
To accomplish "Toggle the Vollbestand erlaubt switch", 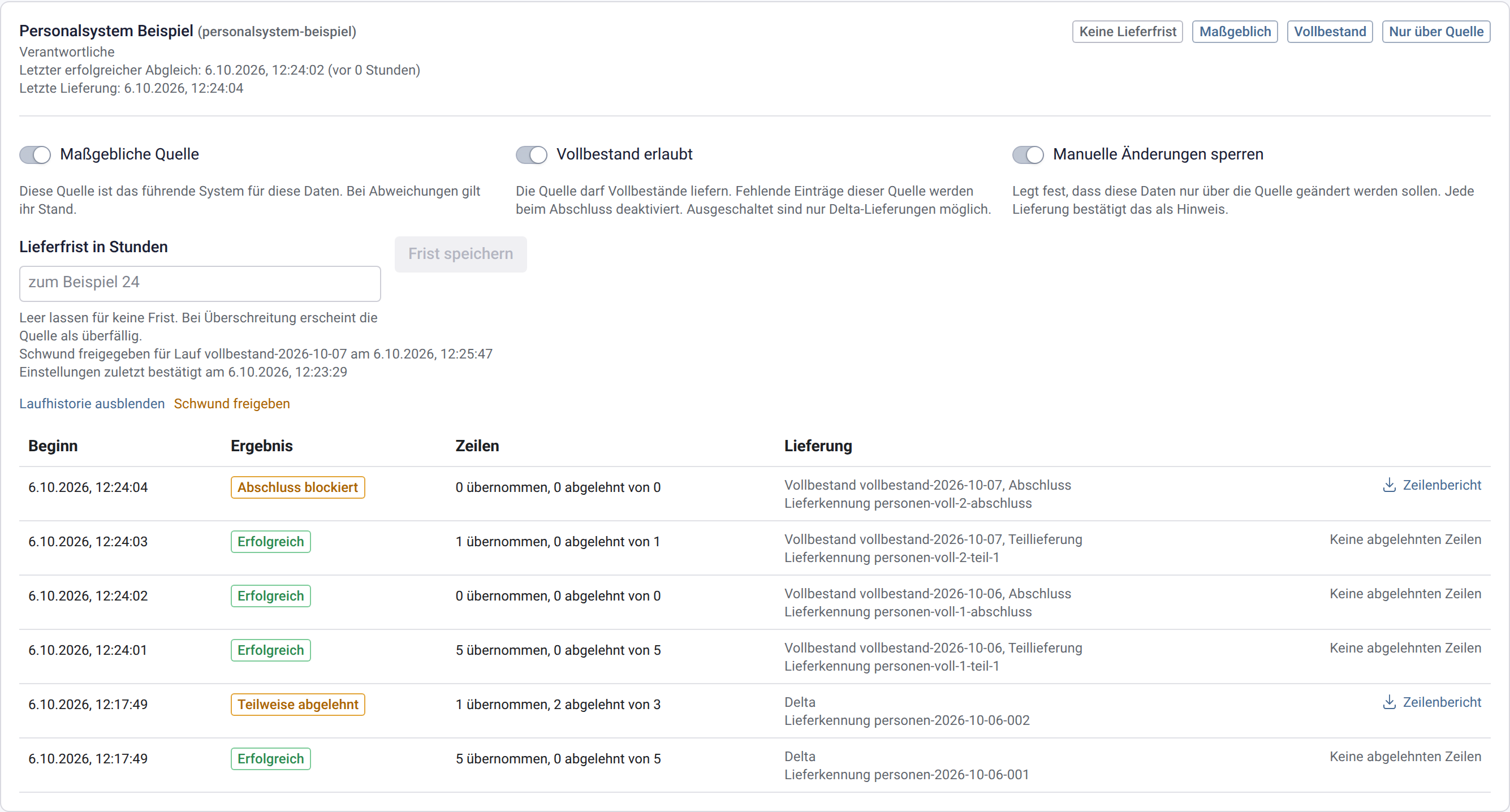I will tap(531, 155).
